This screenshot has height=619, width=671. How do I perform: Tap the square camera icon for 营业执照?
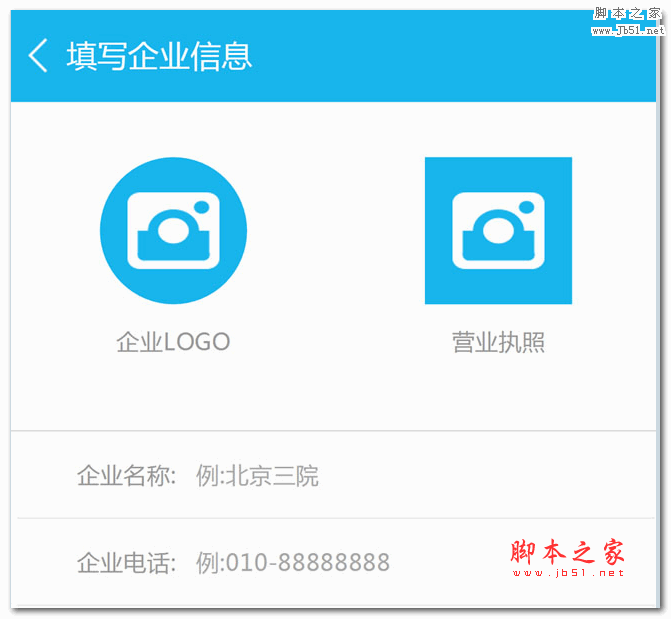(498, 231)
